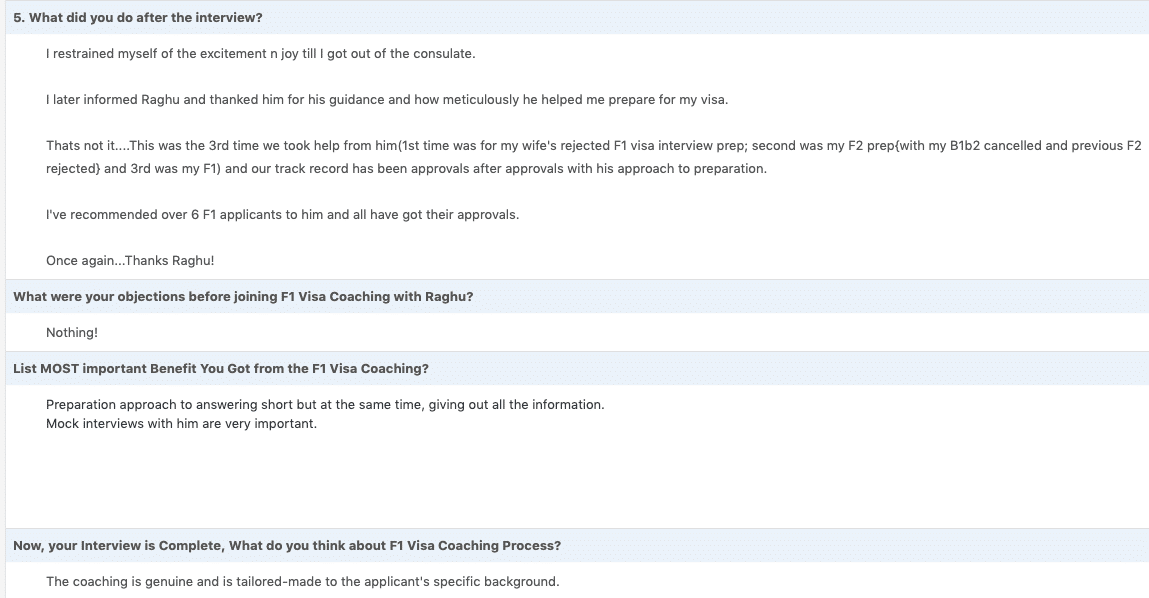This screenshot has height=598, width=1149.
Task: Click the sentence about recommending 6 F1 applicants
Action: (282, 215)
